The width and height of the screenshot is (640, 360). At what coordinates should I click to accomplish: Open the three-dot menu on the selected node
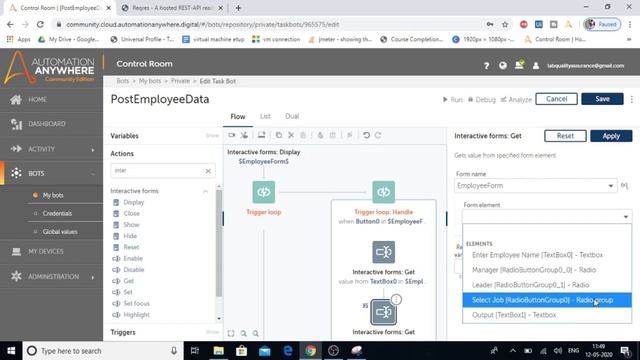tap(396, 300)
